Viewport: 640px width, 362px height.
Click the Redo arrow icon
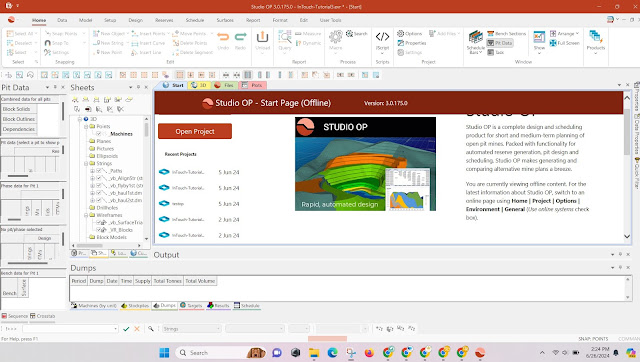coord(240,37)
